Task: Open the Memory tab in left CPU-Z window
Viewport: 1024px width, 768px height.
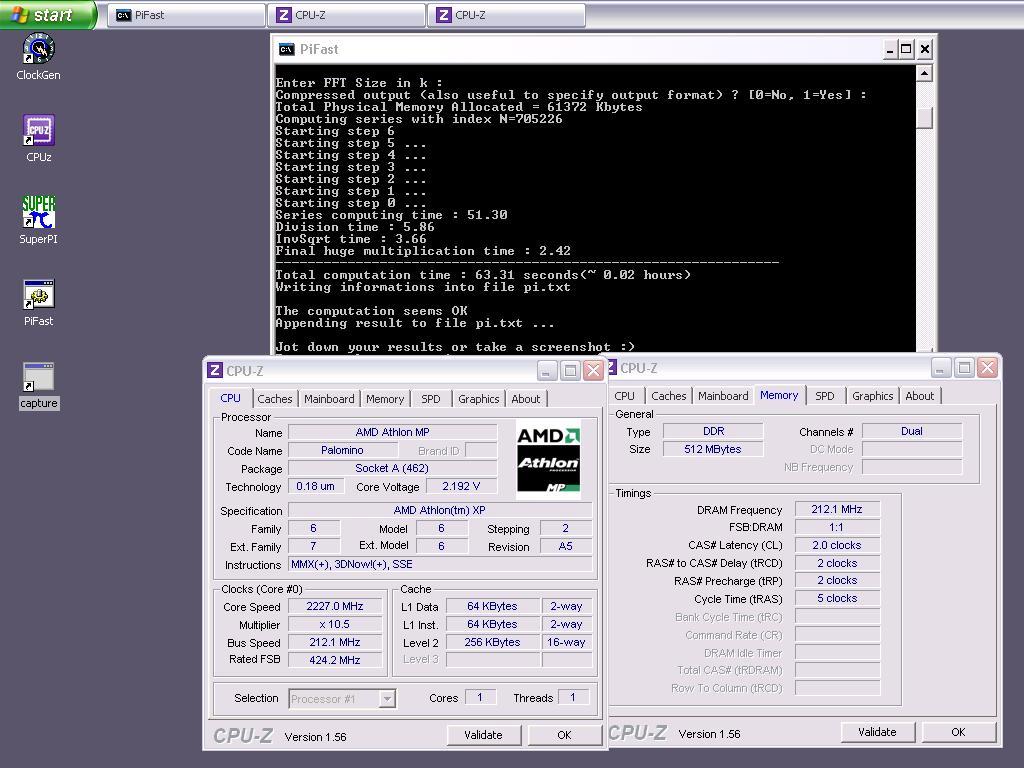Action: point(385,398)
